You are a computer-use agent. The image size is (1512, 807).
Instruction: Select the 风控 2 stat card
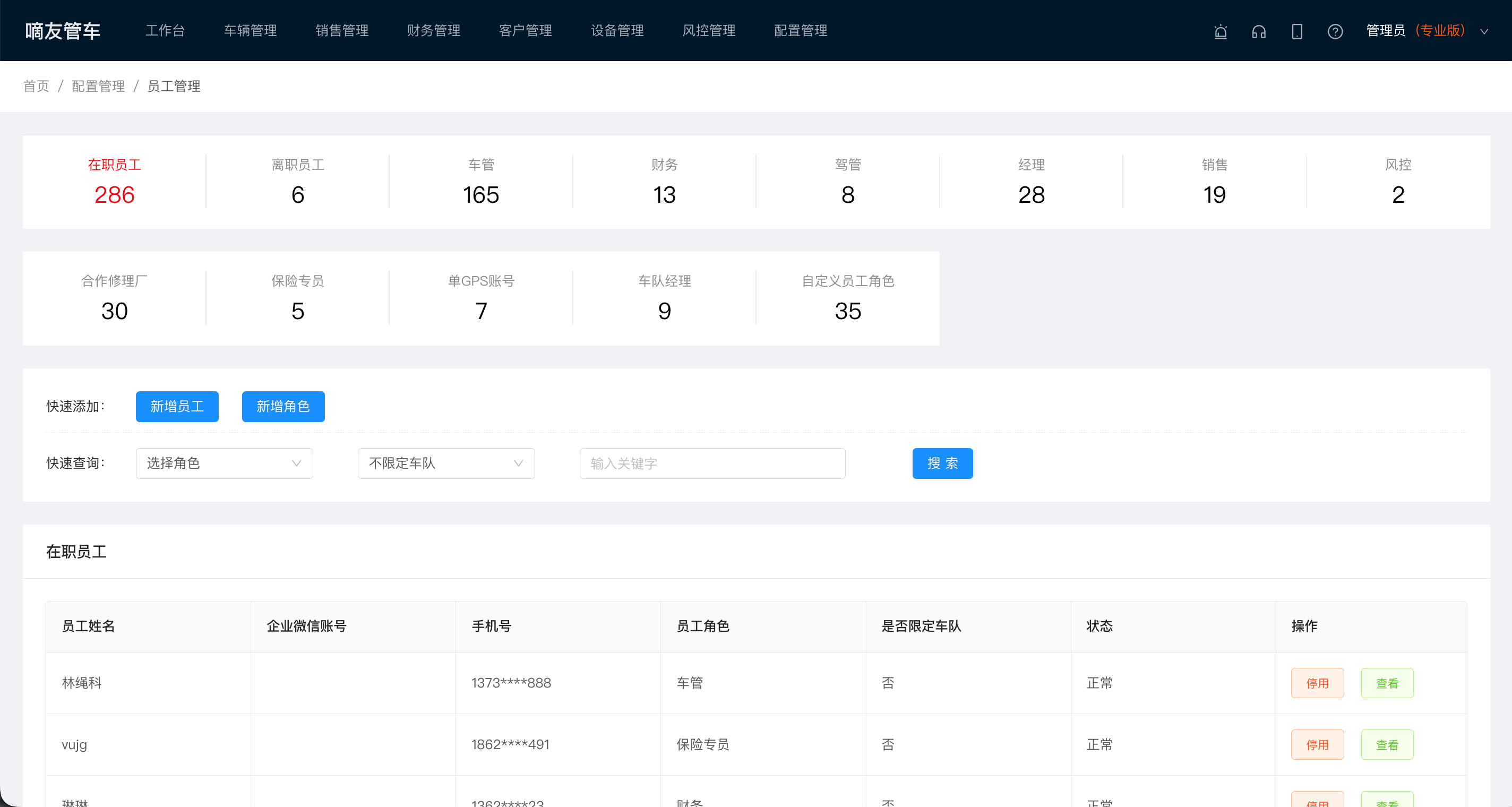tap(1398, 182)
